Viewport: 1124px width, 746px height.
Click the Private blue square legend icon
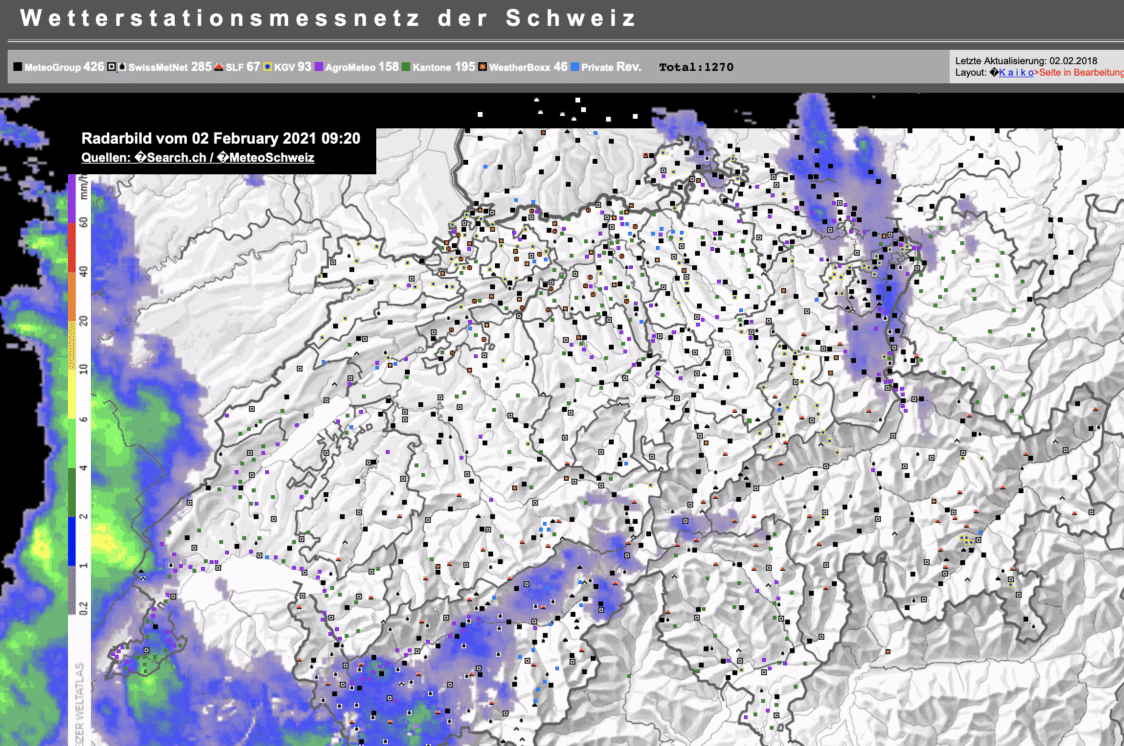(x=575, y=67)
